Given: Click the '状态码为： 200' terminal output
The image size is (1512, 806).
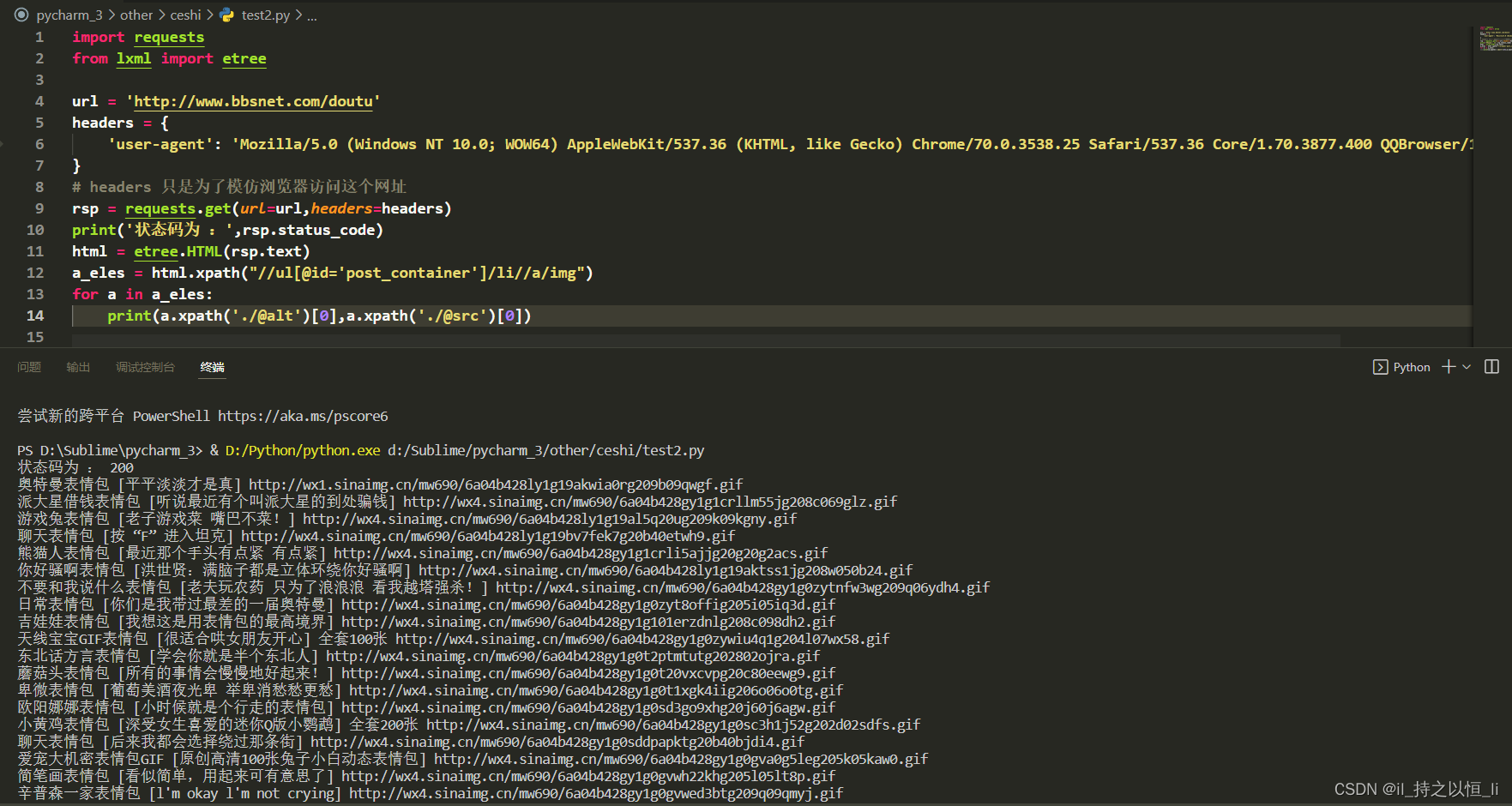Looking at the screenshot, I should click(75, 467).
